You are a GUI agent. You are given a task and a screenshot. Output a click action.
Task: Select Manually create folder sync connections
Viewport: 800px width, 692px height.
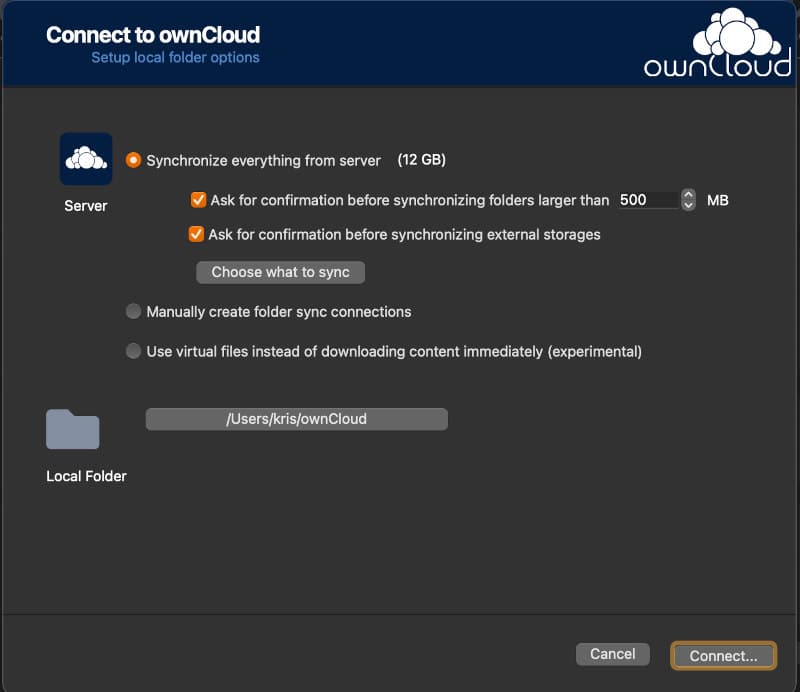pyautogui.click(x=133, y=311)
